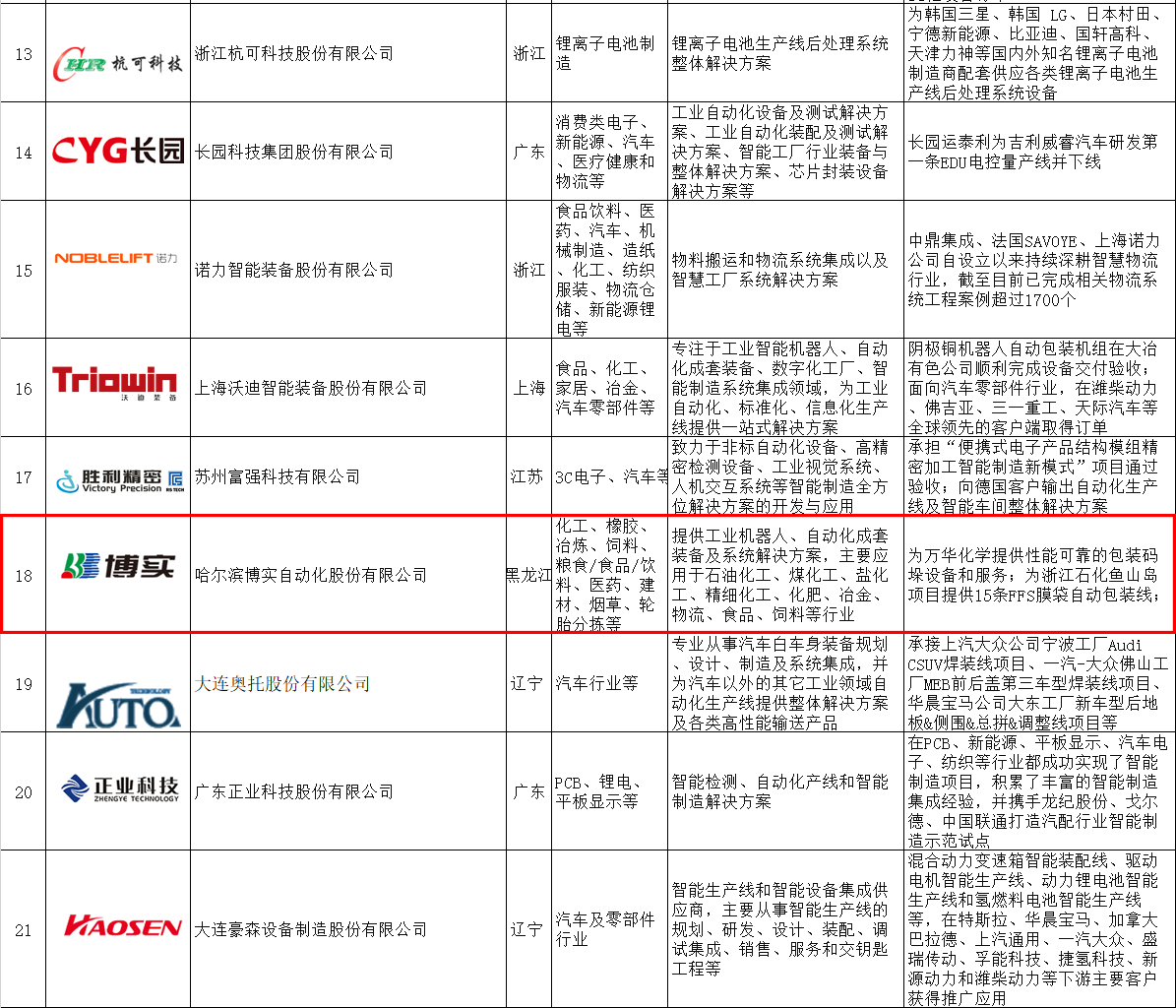Click row number 19
The width and height of the screenshot is (1176, 1008).
click(x=24, y=684)
